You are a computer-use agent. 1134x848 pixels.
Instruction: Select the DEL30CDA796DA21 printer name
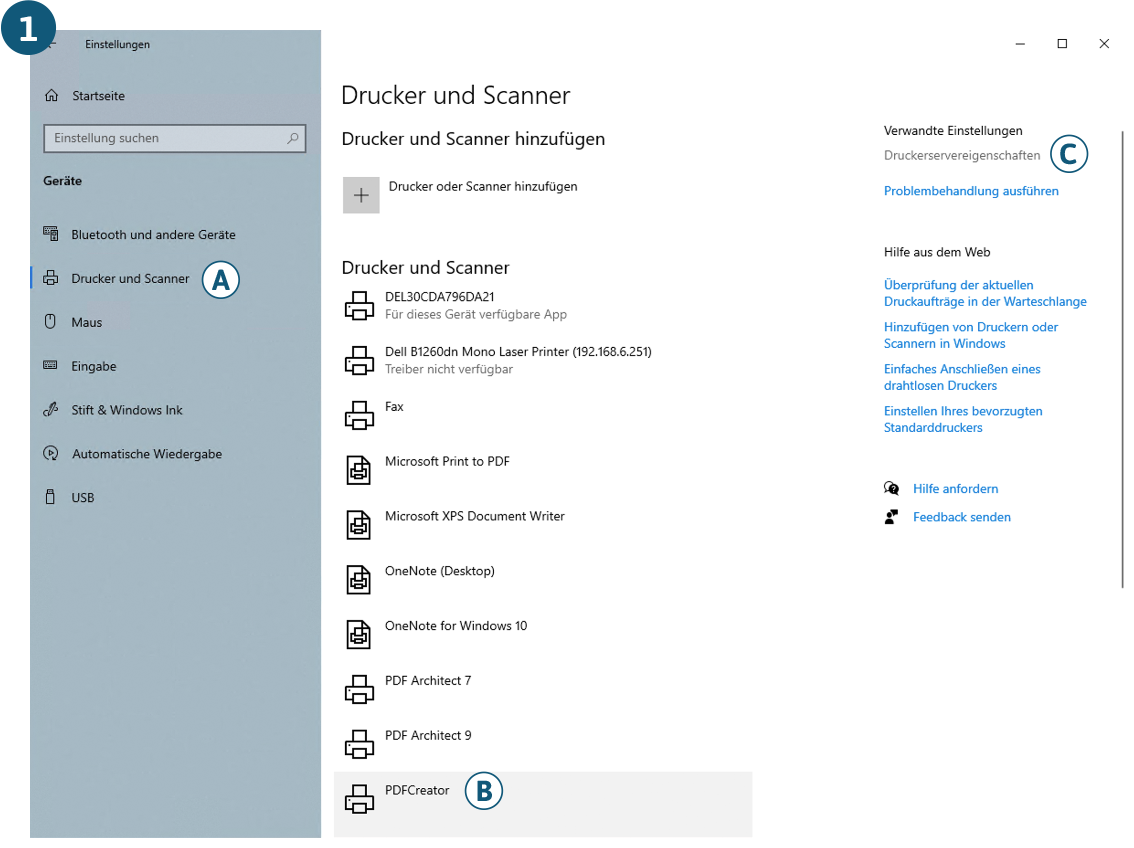pyautogui.click(x=440, y=296)
